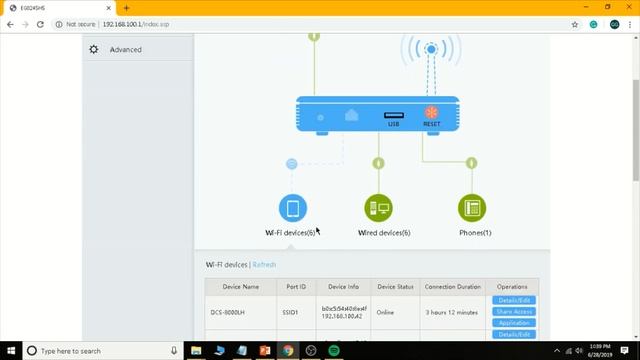Click the house icon on the router diagram
This screenshot has width=640, height=360.
351,116
